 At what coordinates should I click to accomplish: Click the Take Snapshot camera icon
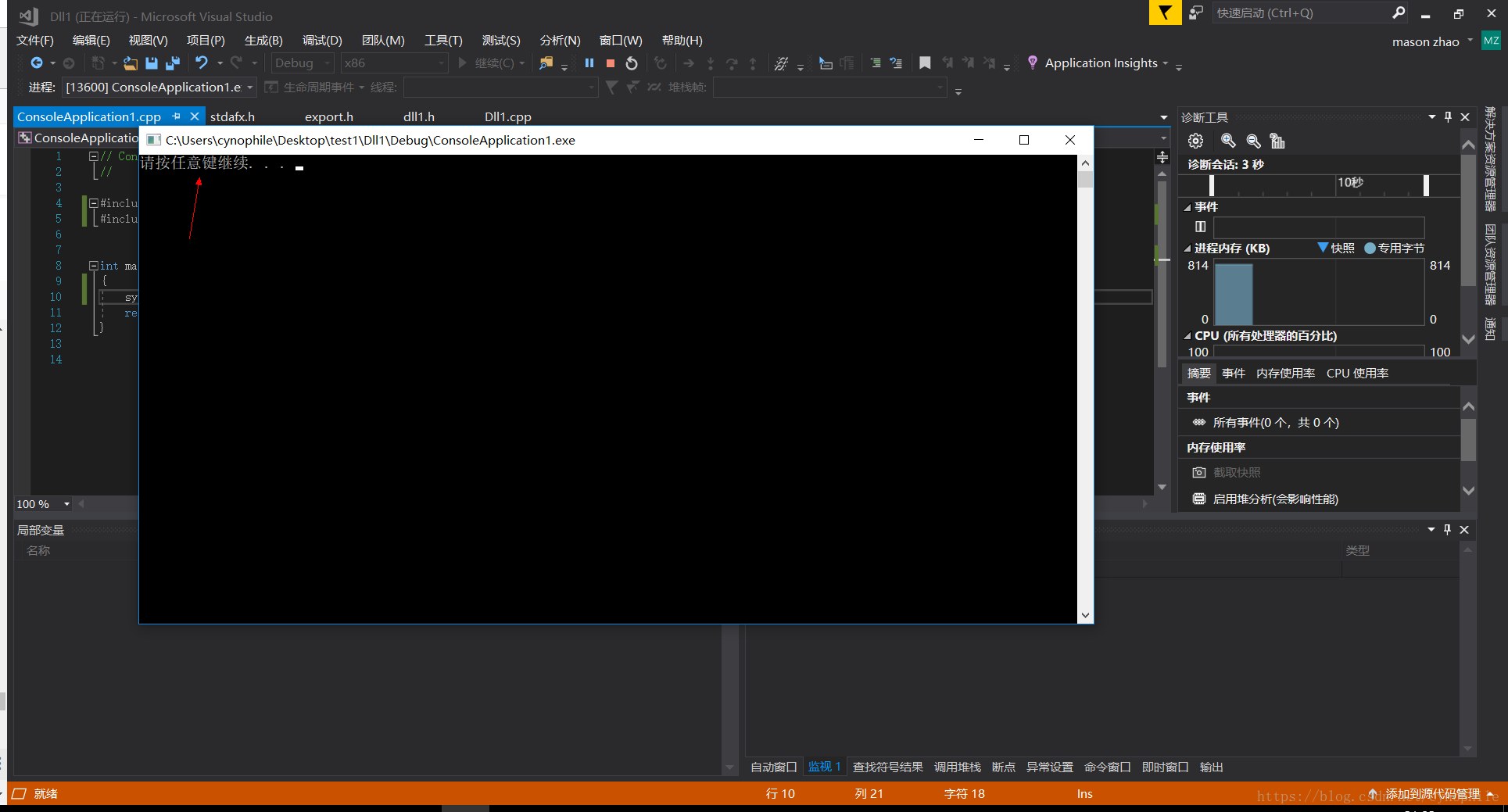1199,472
